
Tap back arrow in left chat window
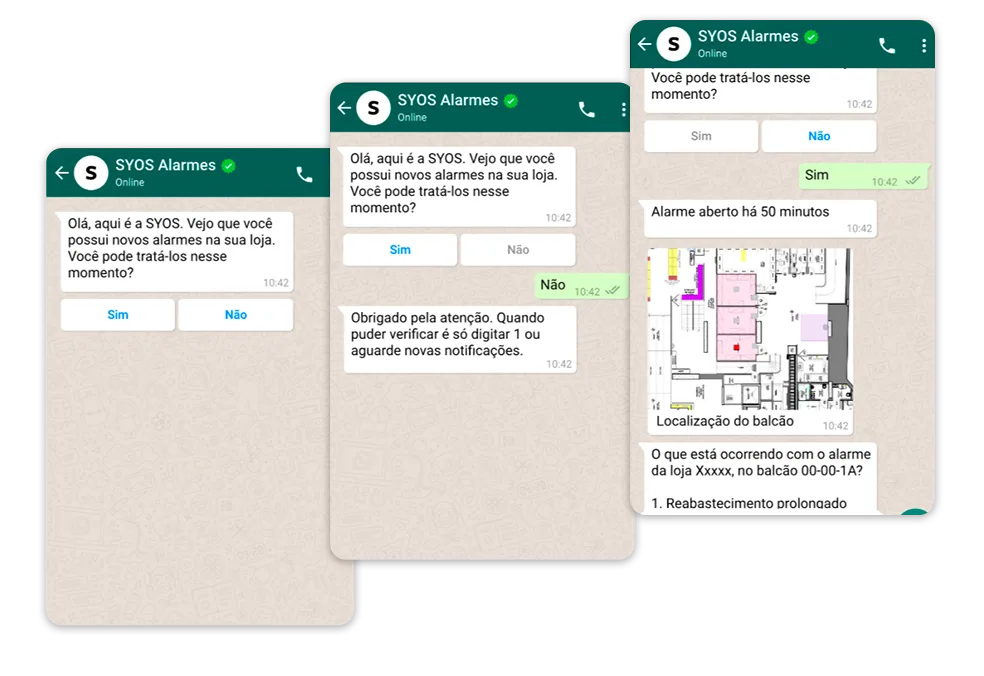point(62,173)
